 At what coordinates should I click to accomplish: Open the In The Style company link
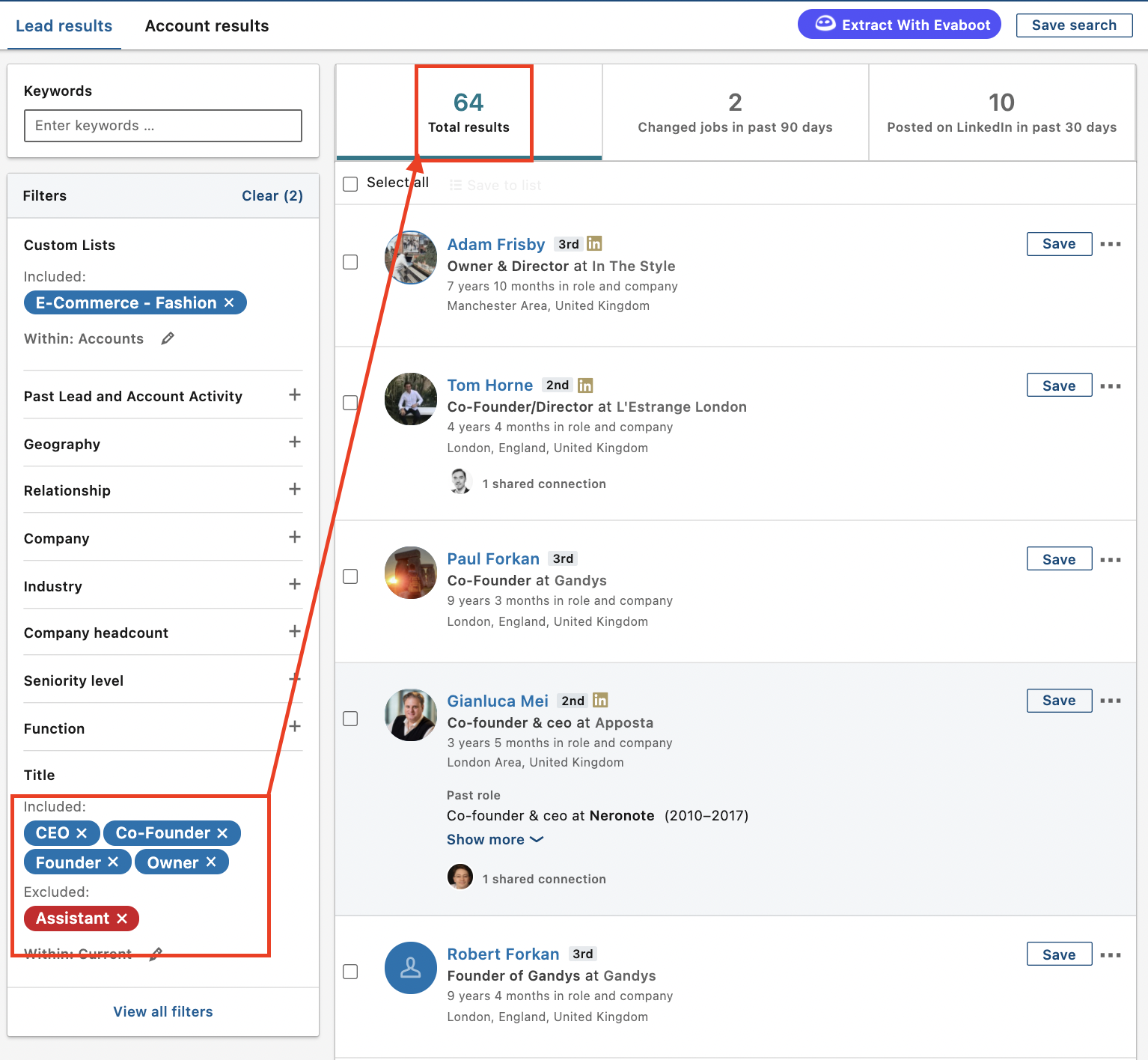(x=634, y=266)
